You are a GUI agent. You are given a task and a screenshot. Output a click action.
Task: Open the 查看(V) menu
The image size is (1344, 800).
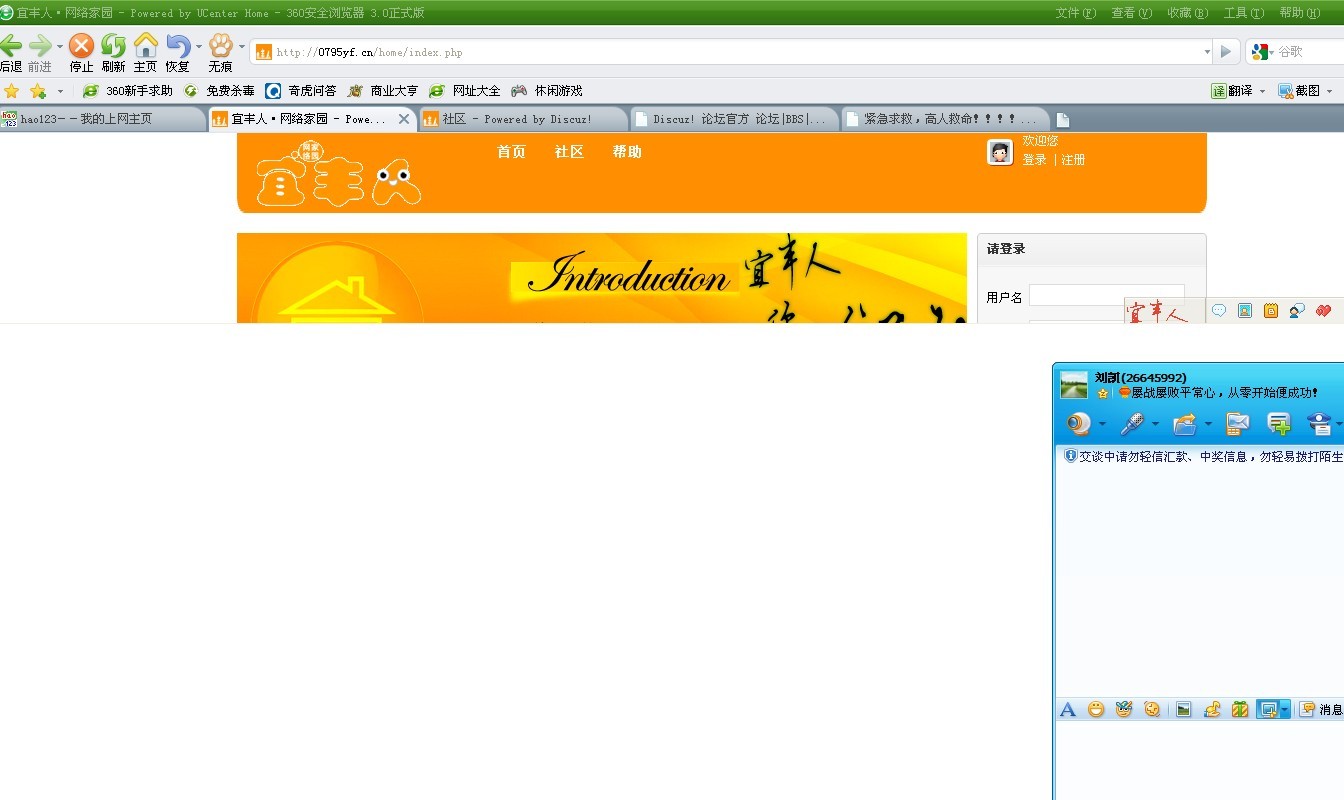point(1132,13)
